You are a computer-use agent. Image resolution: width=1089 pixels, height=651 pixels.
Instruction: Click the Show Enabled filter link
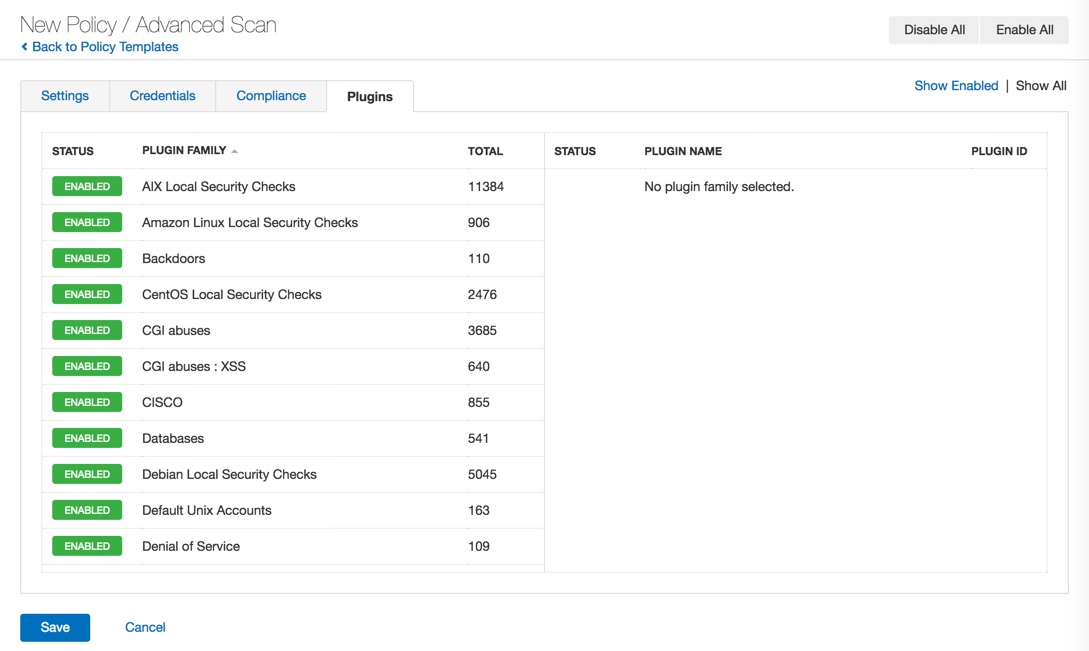click(x=955, y=86)
